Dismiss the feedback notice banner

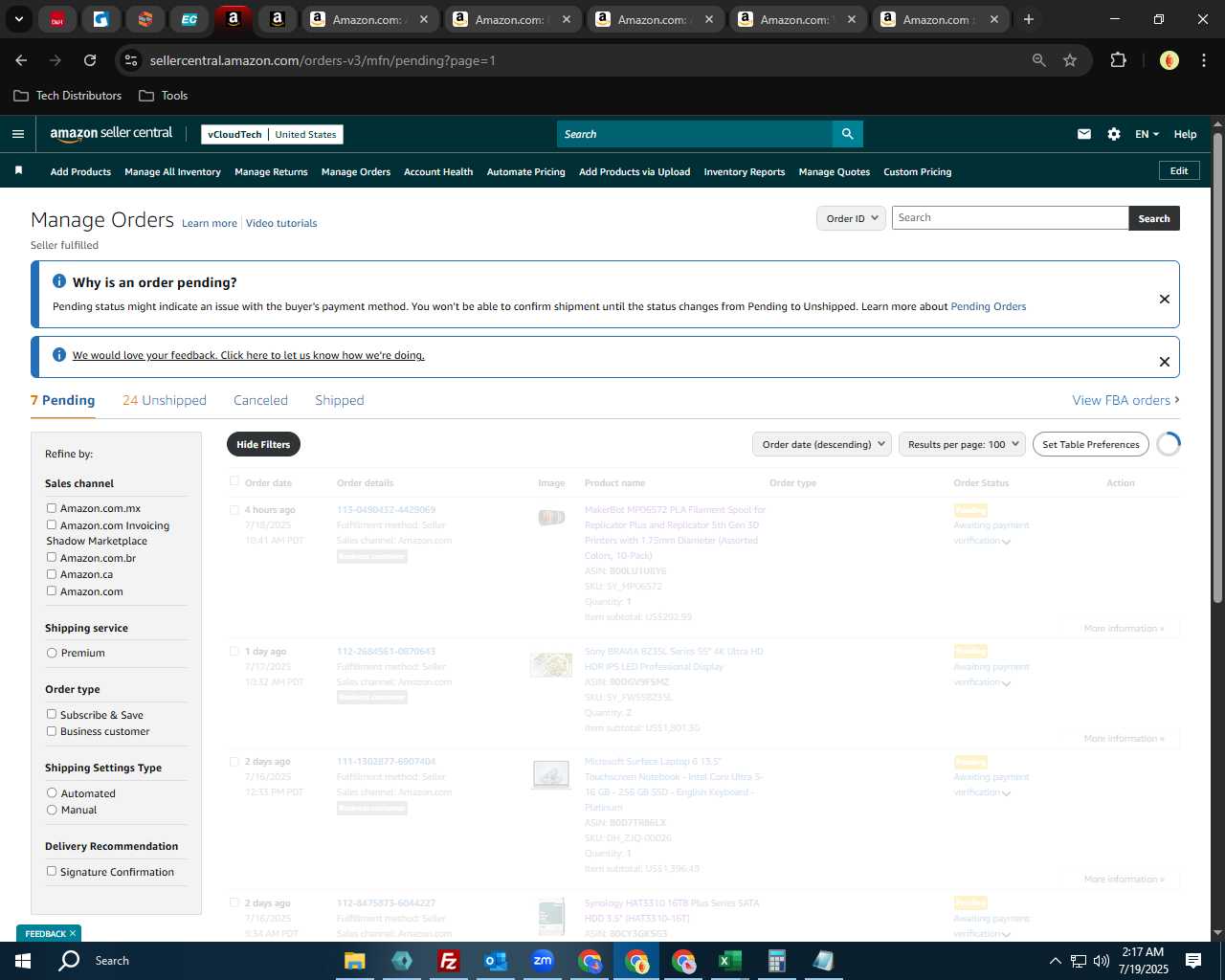pyautogui.click(x=1165, y=362)
